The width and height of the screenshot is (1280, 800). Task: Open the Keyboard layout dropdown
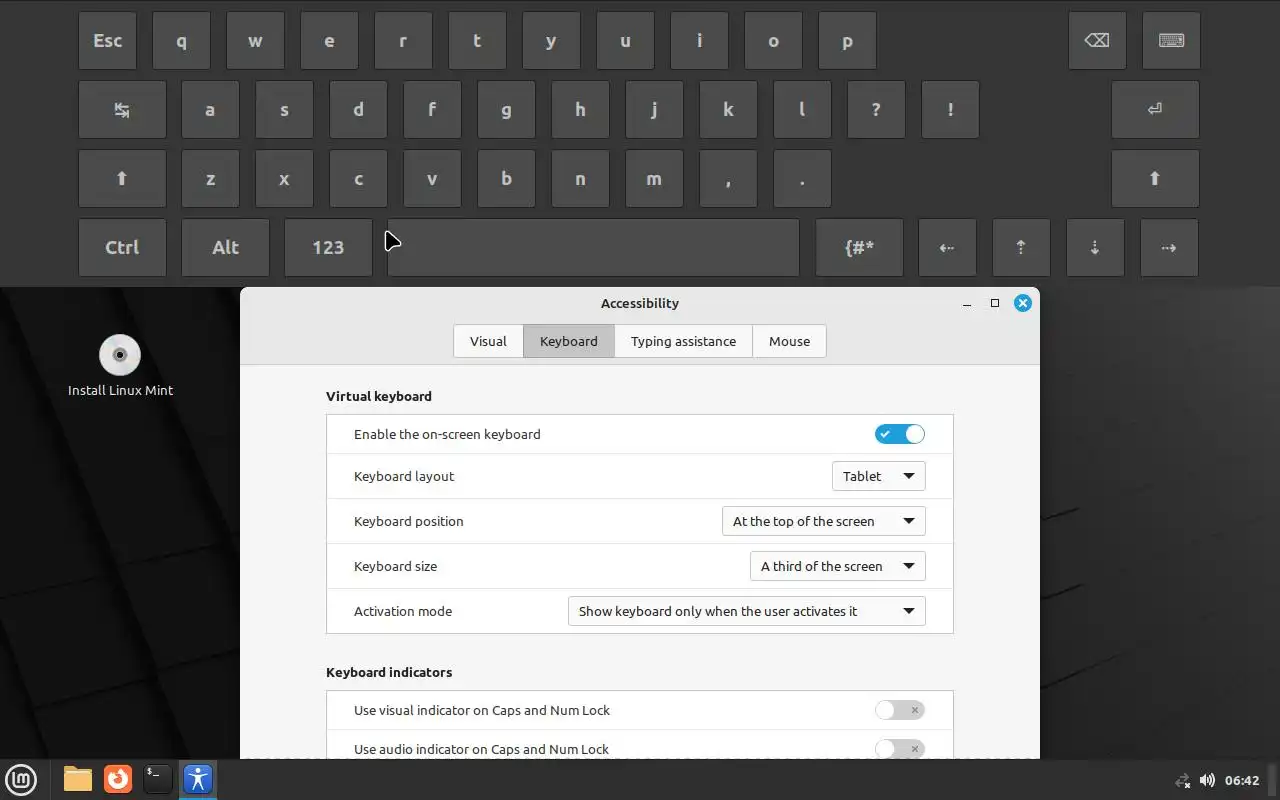[x=878, y=476]
